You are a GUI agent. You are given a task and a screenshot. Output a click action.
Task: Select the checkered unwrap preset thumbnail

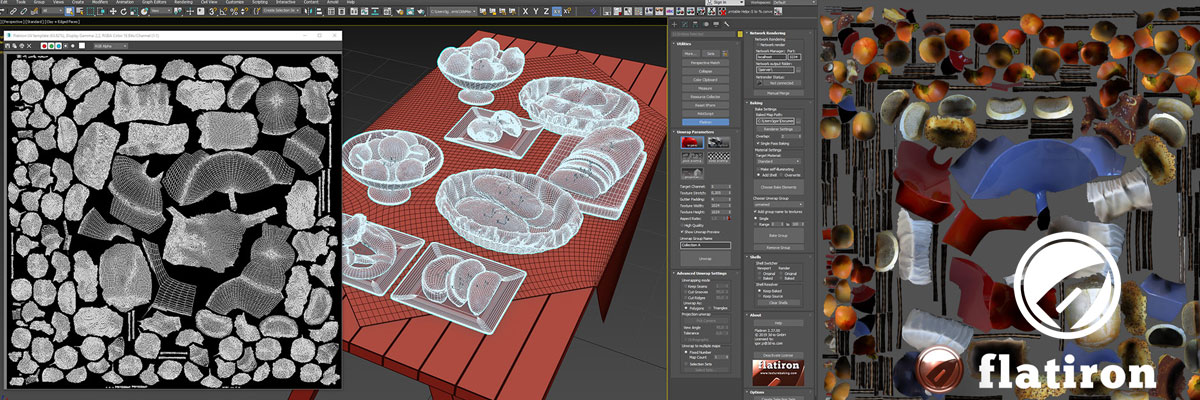pyautogui.click(x=719, y=156)
